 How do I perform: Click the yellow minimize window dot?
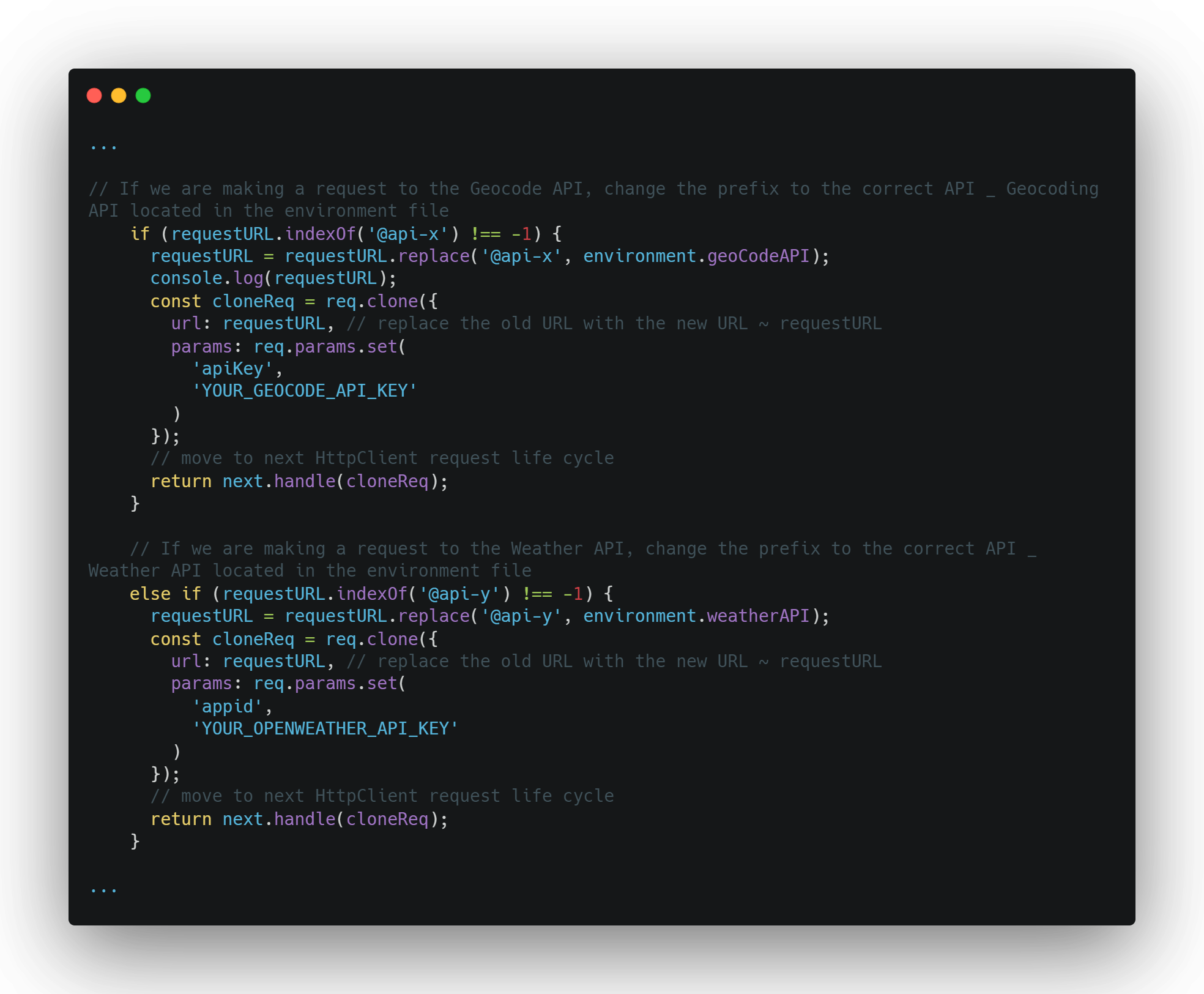(x=119, y=95)
